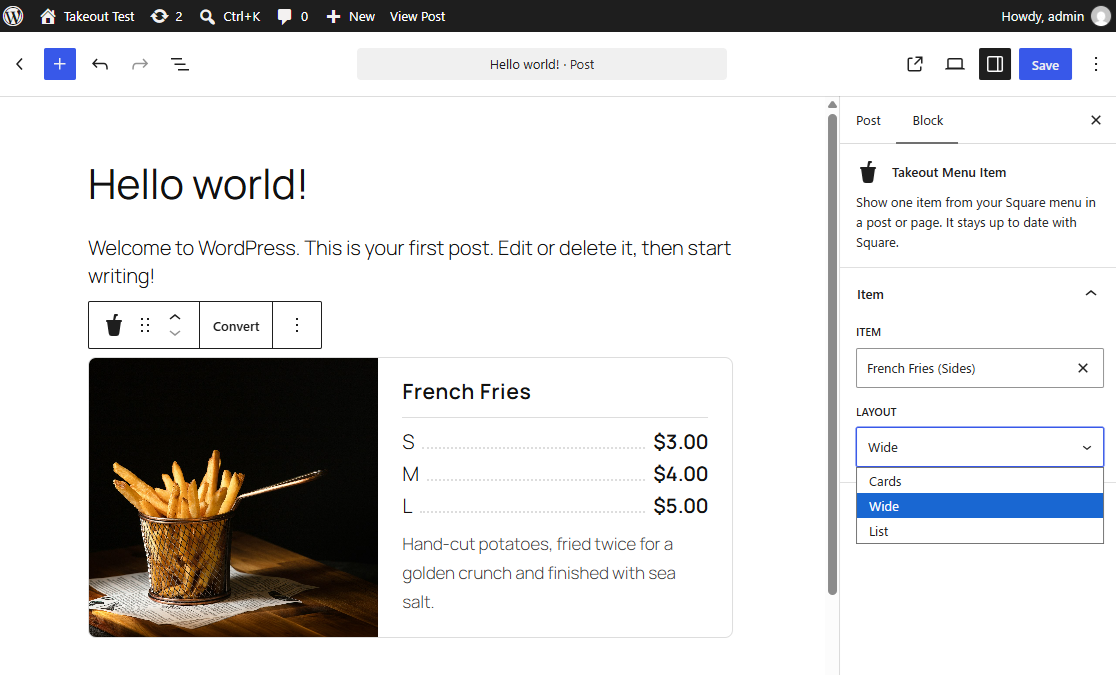Open the editor Options three-dot menu
This screenshot has height=675, width=1116.
(1096, 64)
